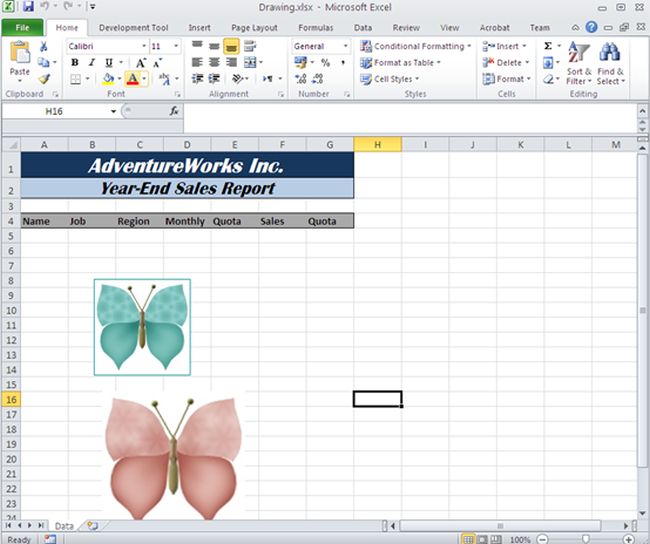Viewport: 650px width, 544px height.
Task: Toggle Bold formatting
Action: (75, 63)
